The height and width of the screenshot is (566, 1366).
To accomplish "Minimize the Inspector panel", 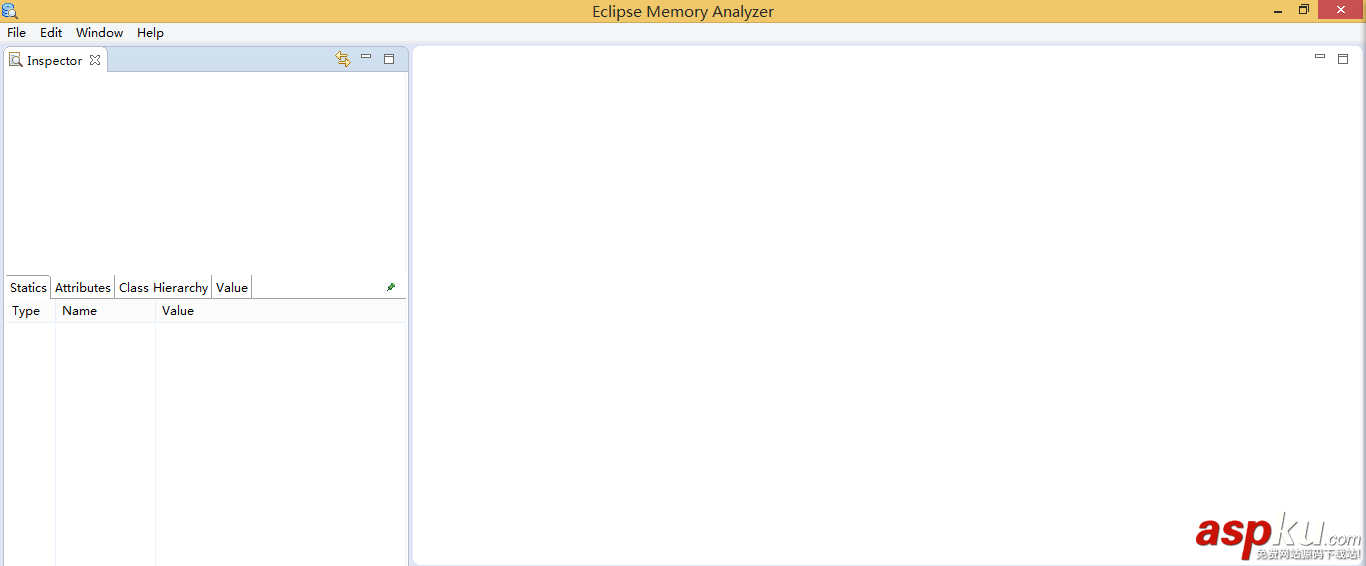I will (366, 58).
